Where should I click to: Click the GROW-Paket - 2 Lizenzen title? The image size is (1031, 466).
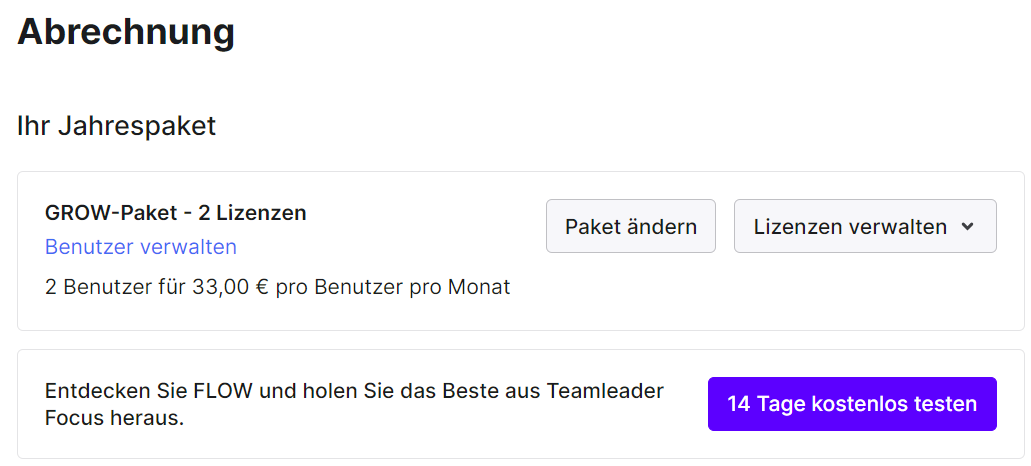pyautogui.click(x=176, y=213)
